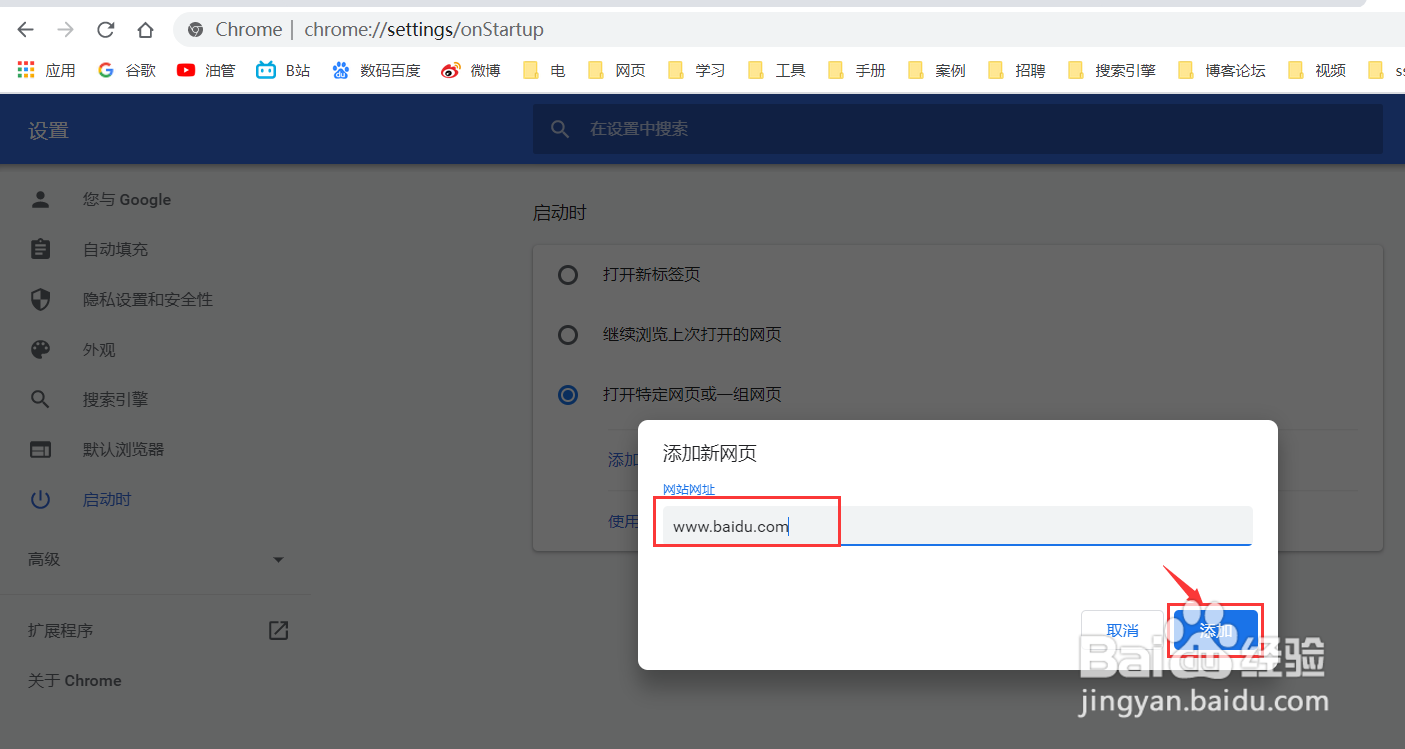Open the 视频 bookmark folder

pyautogui.click(x=1317, y=70)
